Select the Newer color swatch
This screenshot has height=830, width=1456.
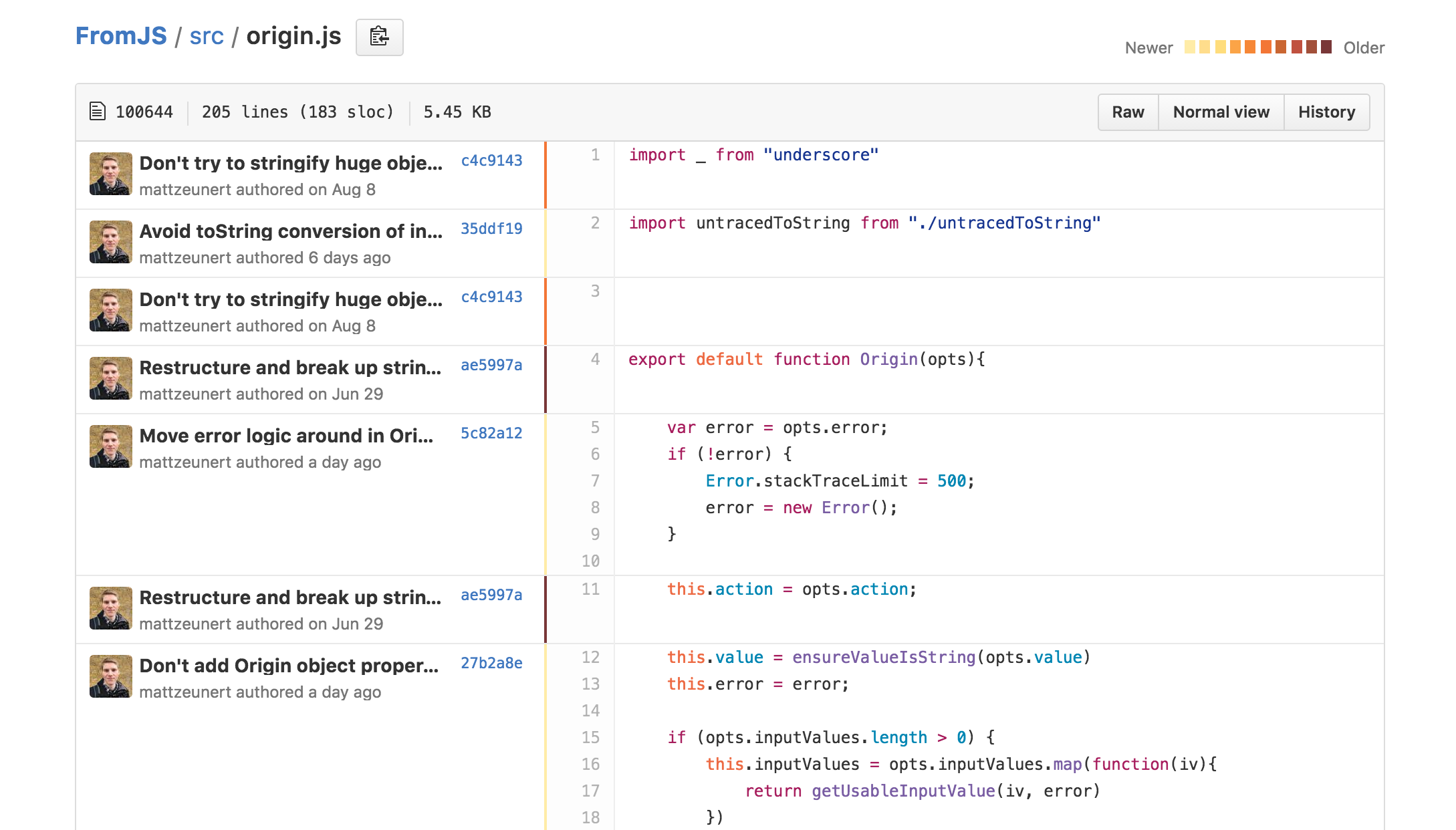(x=1191, y=47)
